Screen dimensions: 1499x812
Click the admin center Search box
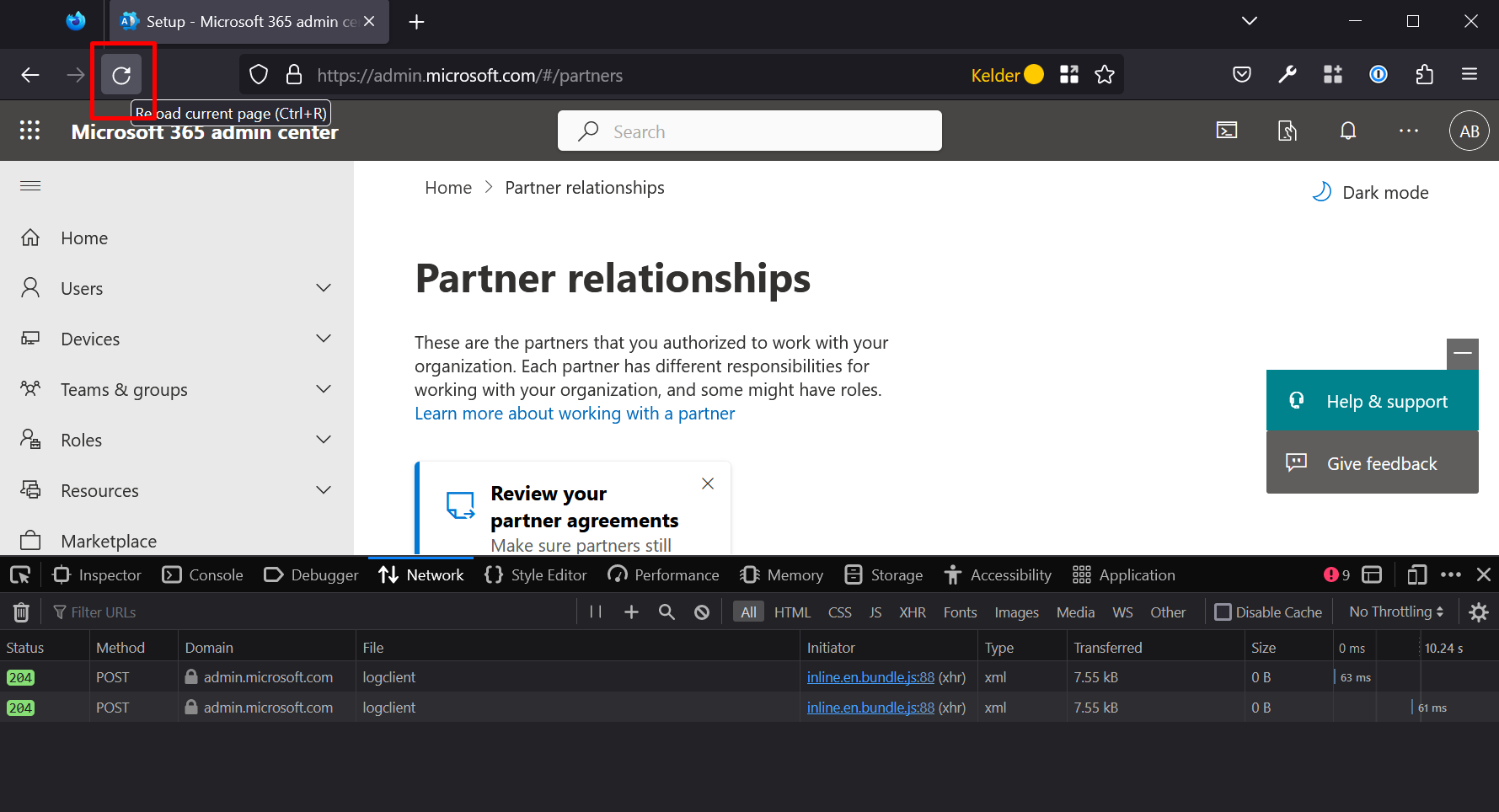coord(749,131)
